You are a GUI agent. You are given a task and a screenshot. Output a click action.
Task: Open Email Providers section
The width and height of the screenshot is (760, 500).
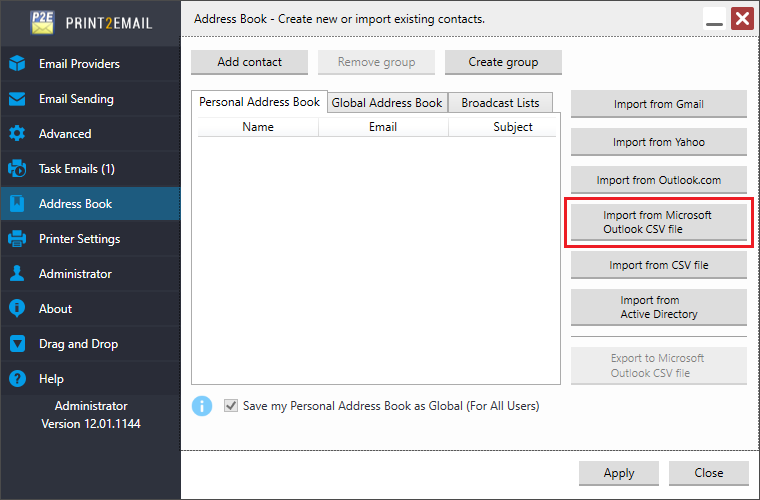click(91, 63)
